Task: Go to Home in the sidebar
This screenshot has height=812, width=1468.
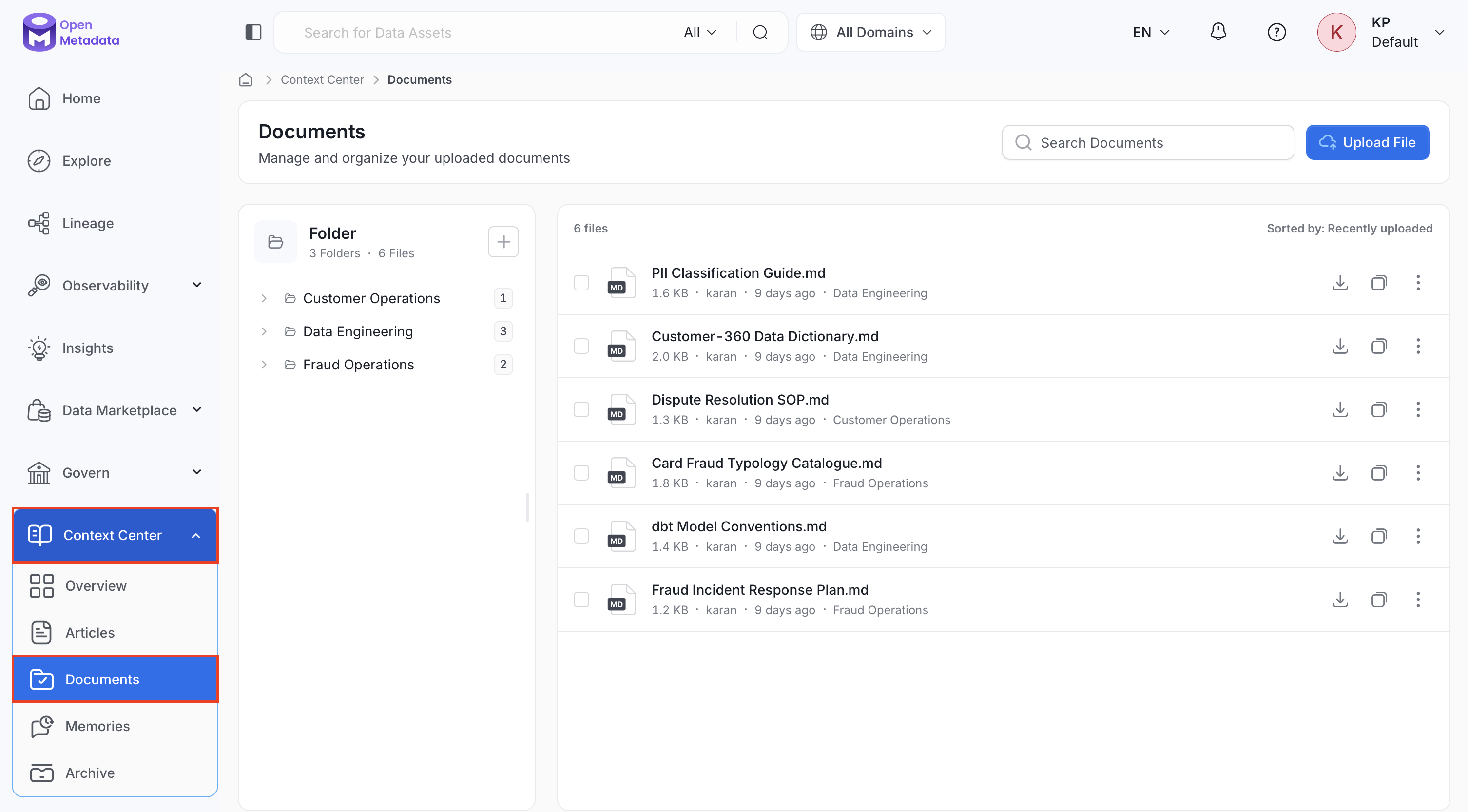Action: (x=115, y=98)
